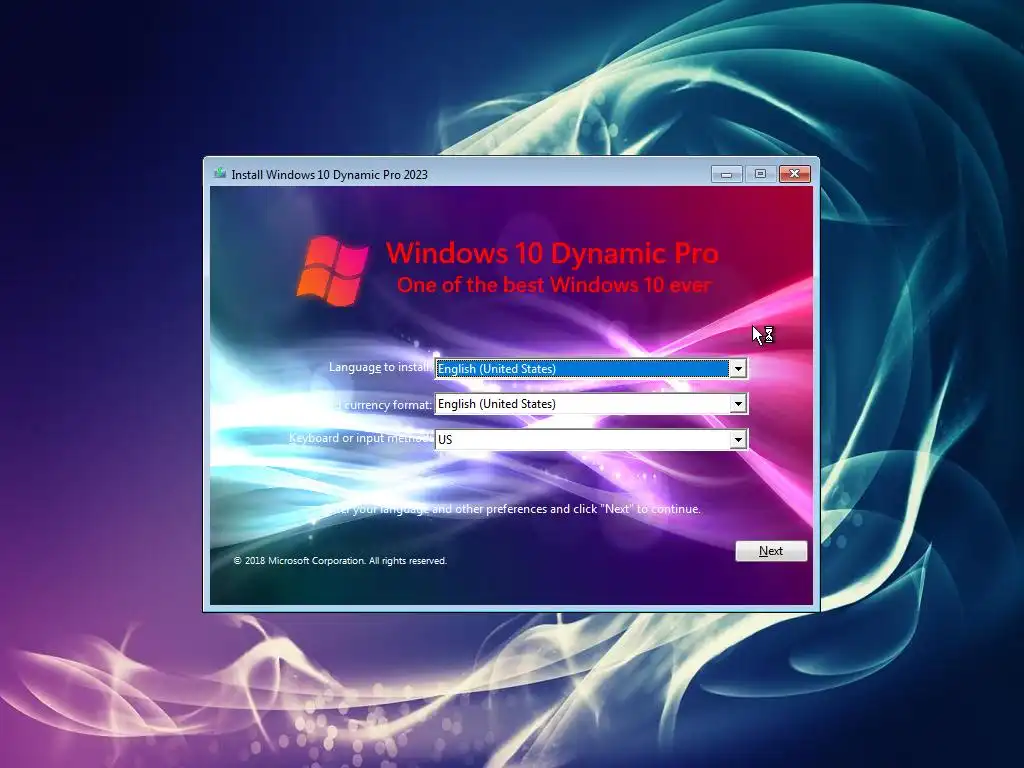1024x768 pixels.
Task: Select the Language to install field
Action: tap(591, 369)
